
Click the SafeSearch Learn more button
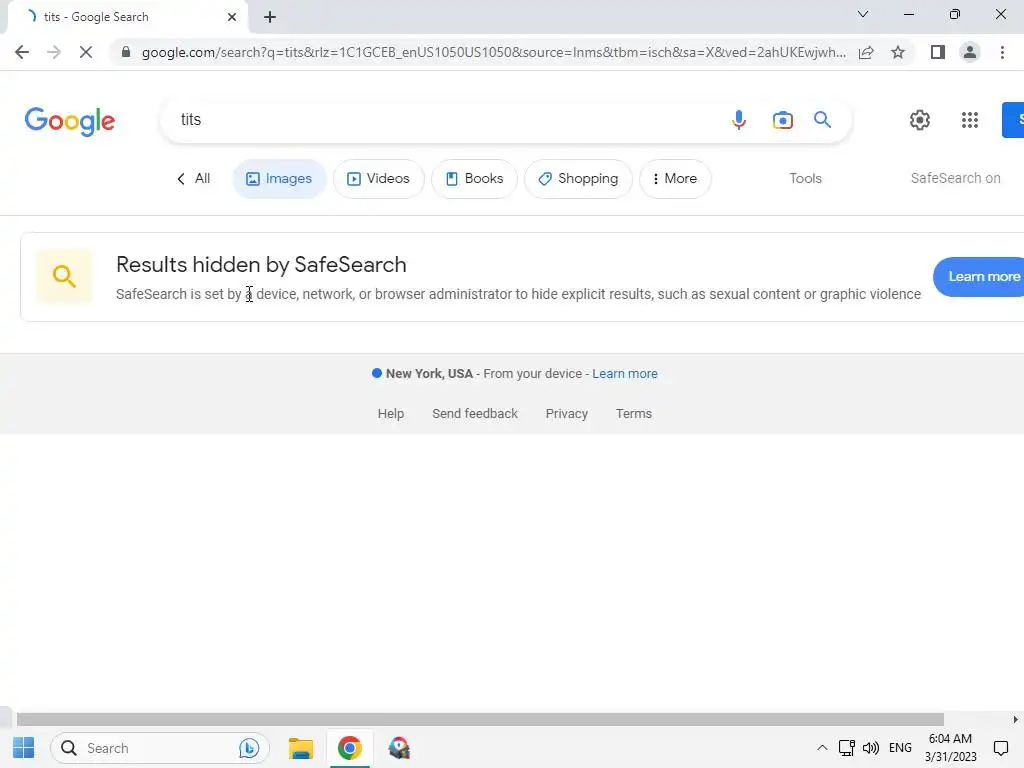979,277
